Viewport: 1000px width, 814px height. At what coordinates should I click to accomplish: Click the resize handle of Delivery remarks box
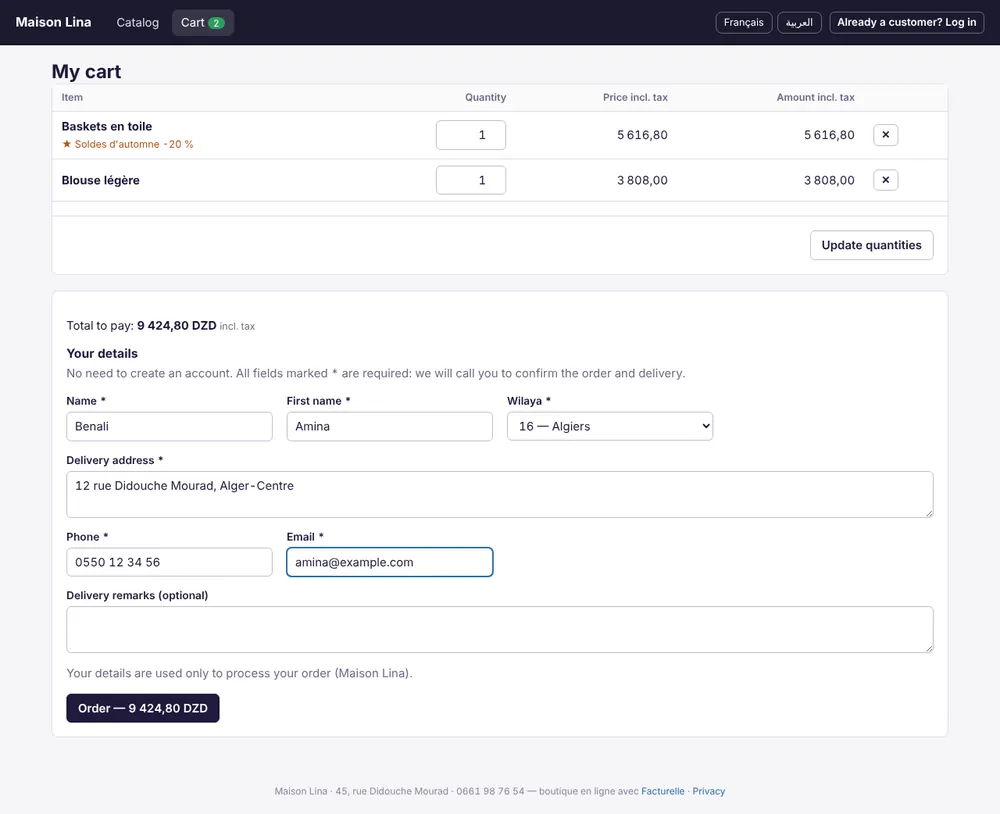coord(929,648)
